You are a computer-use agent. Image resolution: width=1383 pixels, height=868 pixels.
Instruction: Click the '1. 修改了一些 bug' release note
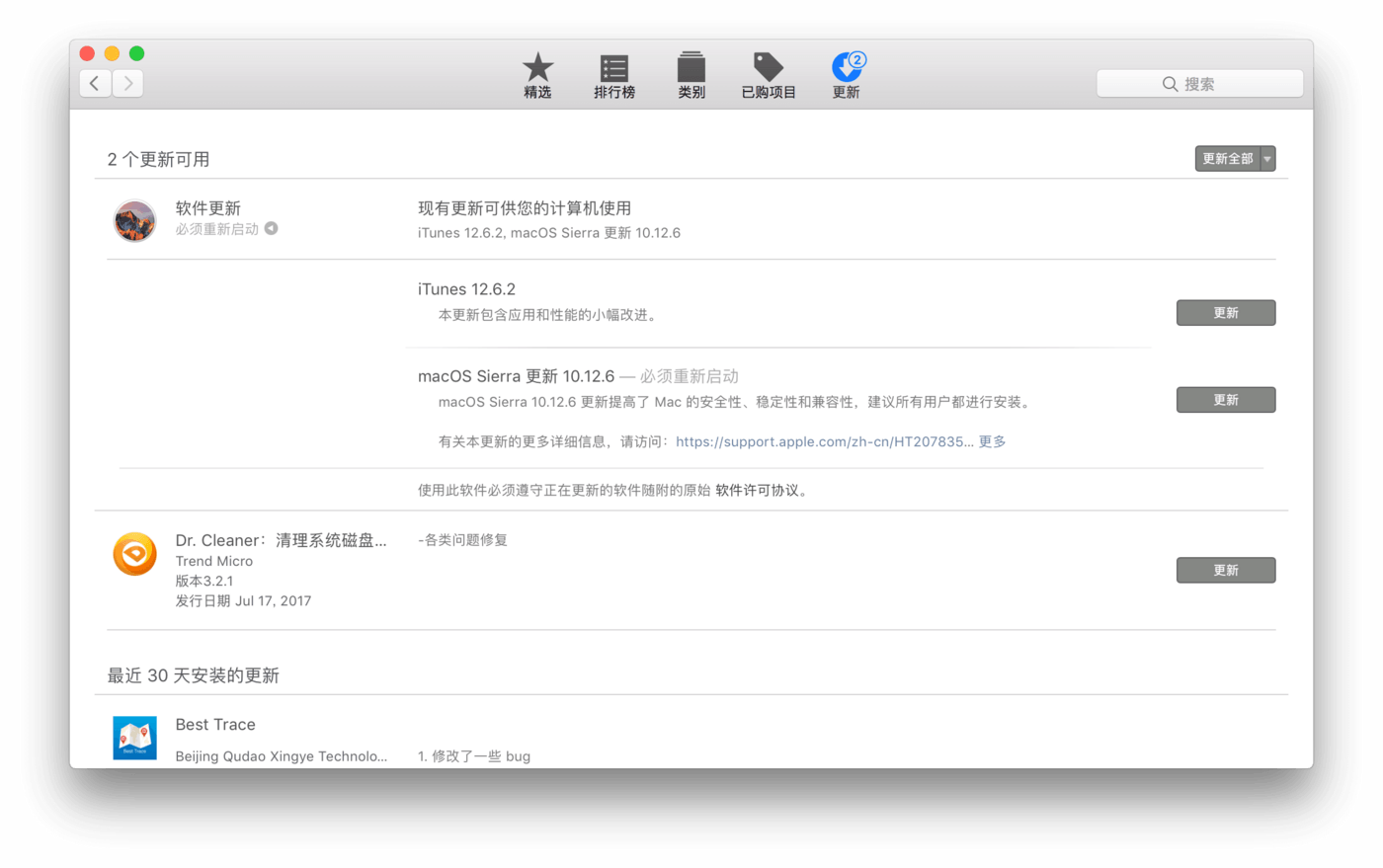click(x=474, y=756)
